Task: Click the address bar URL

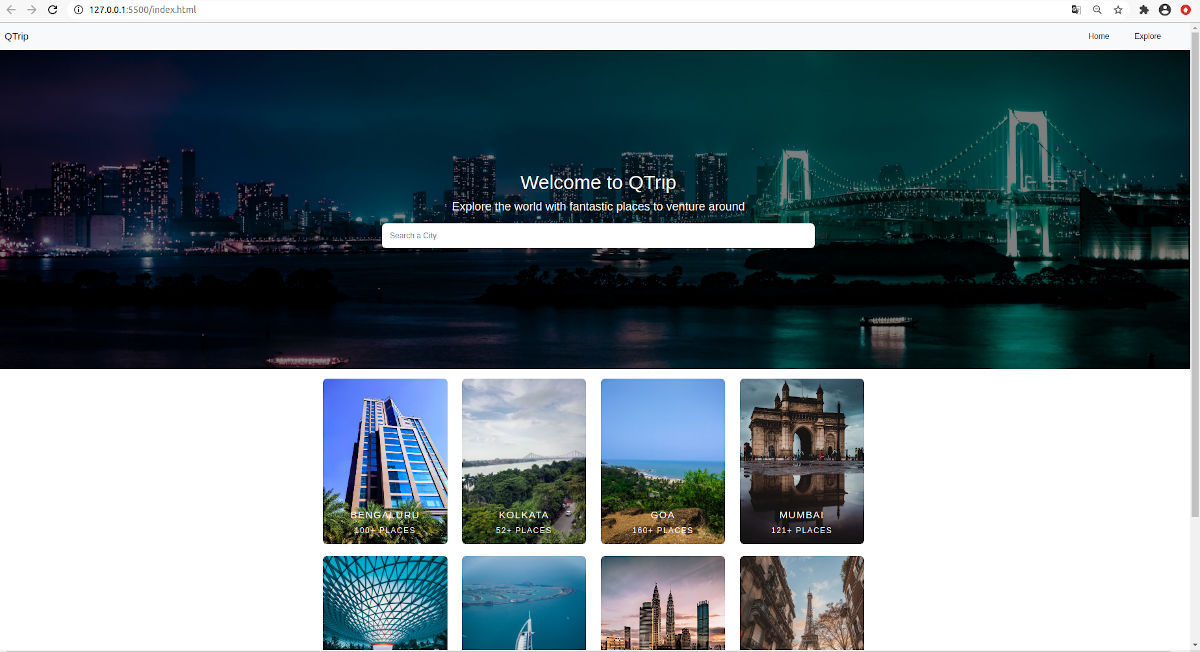Action: click(x=140, y=10)
